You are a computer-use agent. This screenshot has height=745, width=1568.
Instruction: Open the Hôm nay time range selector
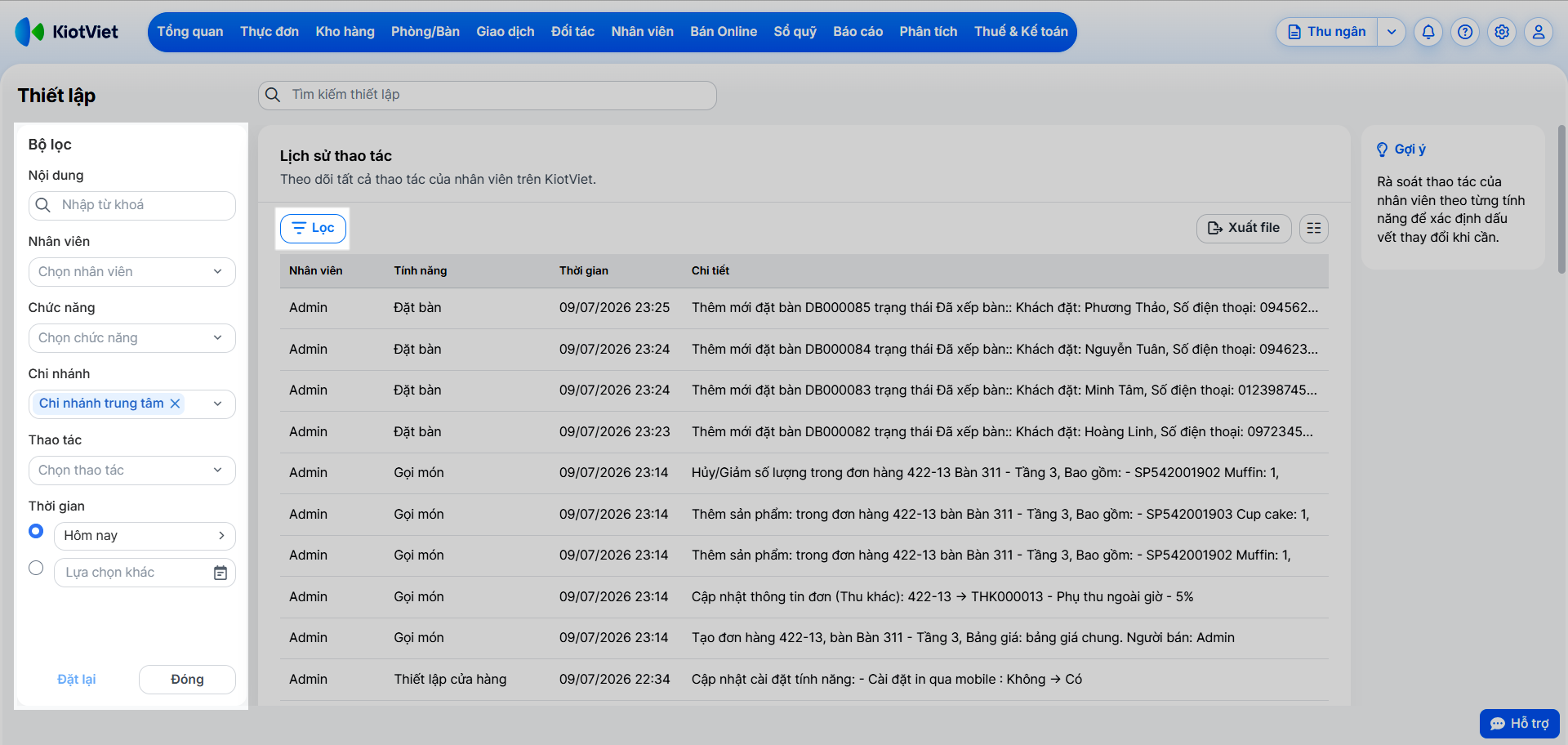point(145,536)
